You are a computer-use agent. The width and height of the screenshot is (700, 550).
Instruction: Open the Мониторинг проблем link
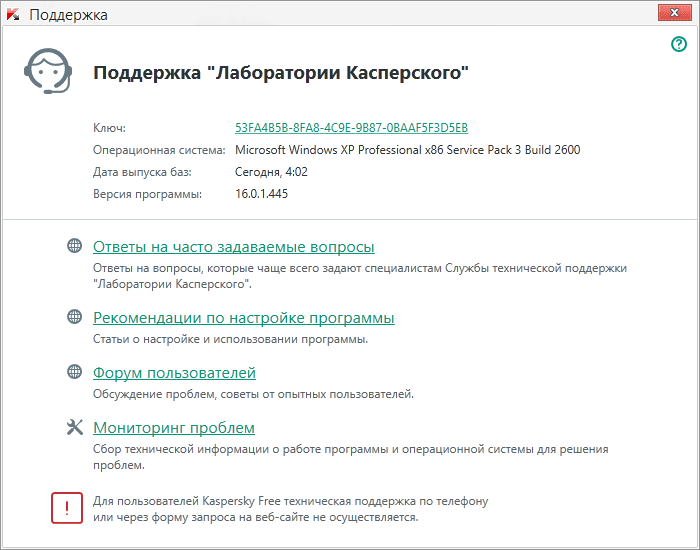[x=174, y=428]
